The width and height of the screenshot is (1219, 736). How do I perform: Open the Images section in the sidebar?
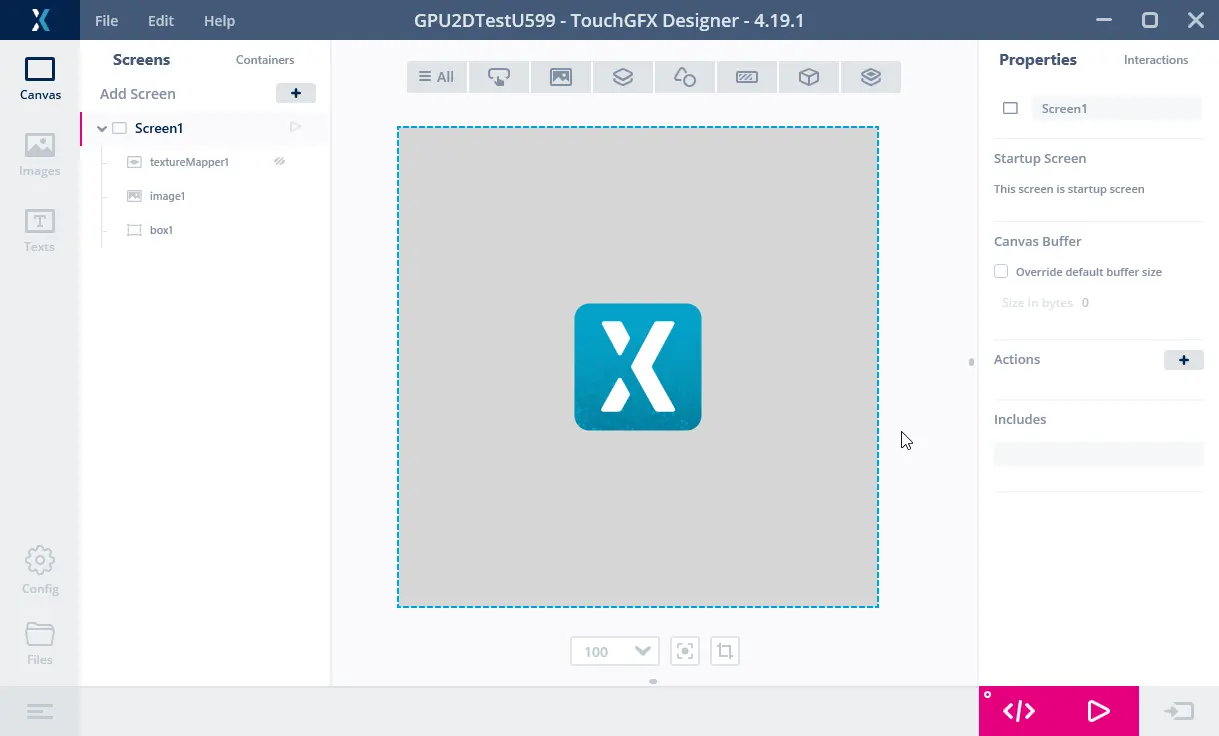click(x=40, y=154)
